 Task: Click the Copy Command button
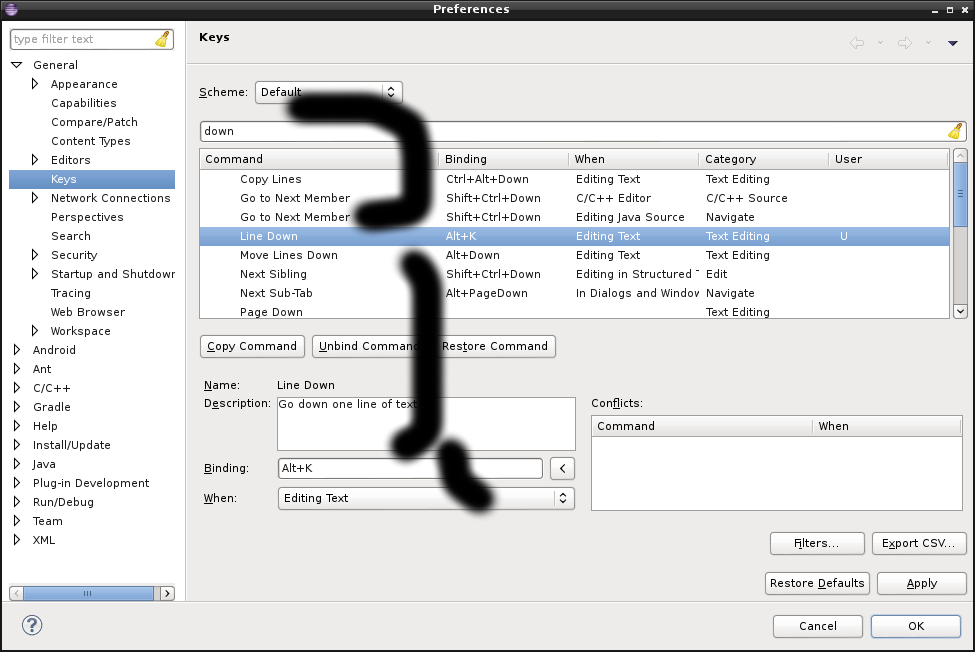tap(252, 346)
